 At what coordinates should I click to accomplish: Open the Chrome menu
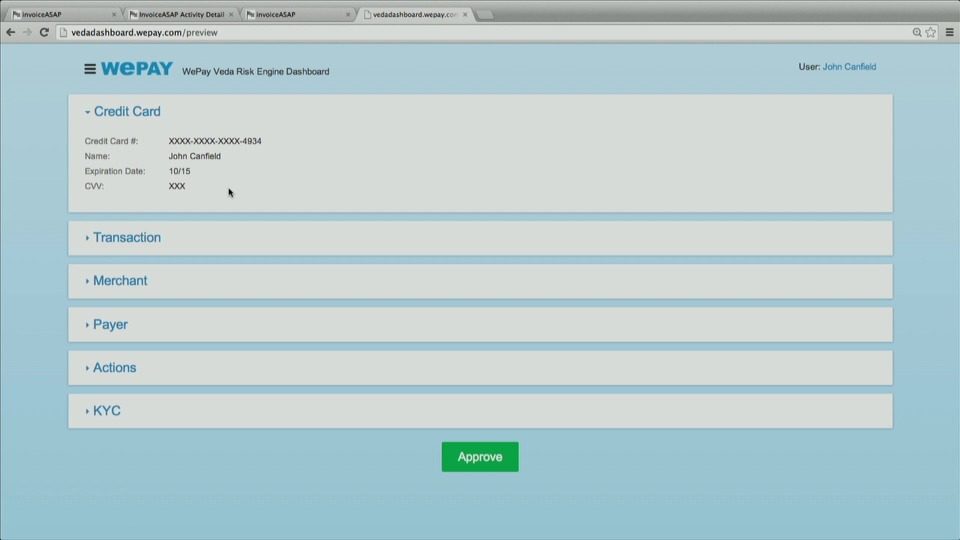tap(950, 32)
